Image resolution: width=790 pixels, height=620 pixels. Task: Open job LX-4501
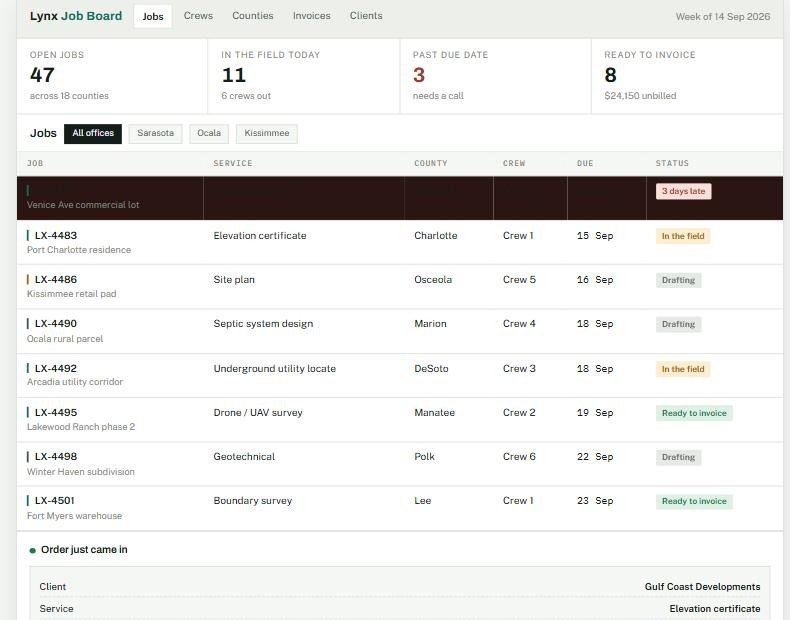tap(54, 501)
